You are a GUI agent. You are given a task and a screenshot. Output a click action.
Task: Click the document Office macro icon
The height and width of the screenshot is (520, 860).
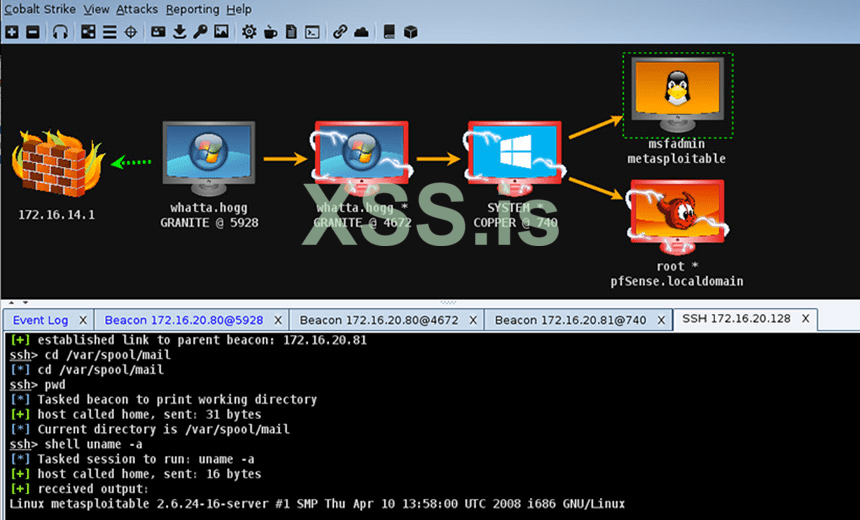point(291,32)
